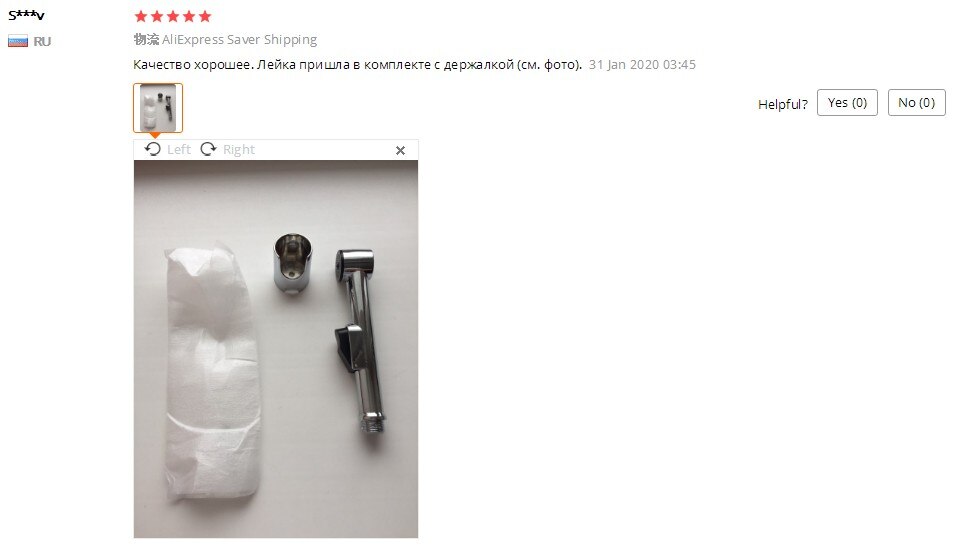Click the enlarged bidet sprayer photo
Image resolution: width=962 pixels, height=548 pixels.
(x=276, y=349)
